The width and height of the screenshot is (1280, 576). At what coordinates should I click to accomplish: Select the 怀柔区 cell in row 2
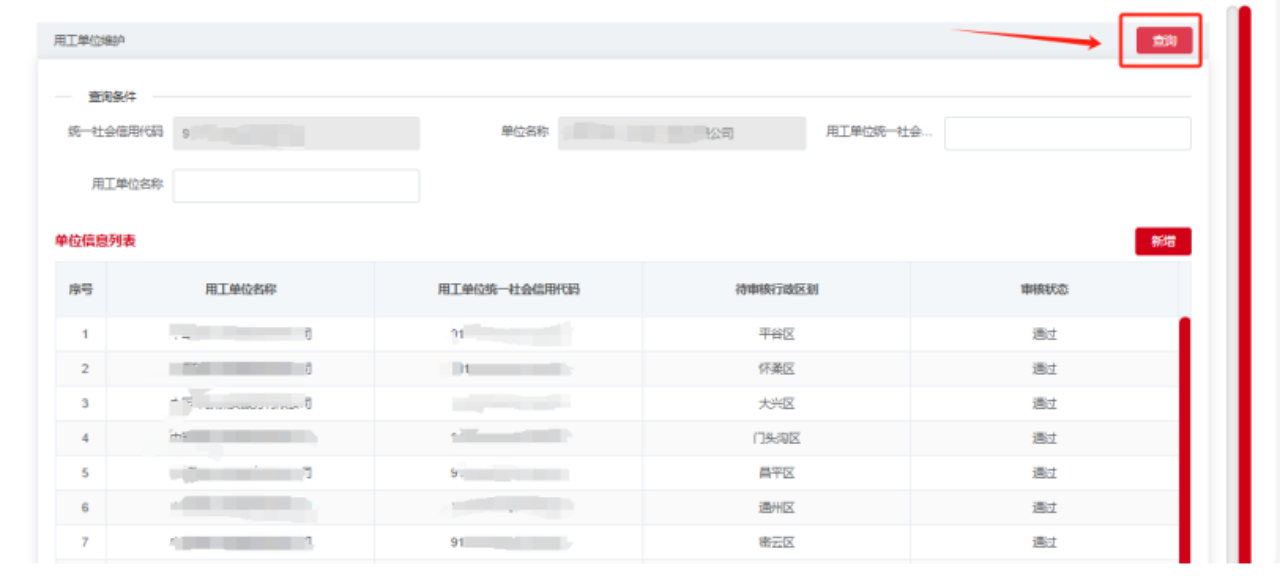(x=776, y=369)
